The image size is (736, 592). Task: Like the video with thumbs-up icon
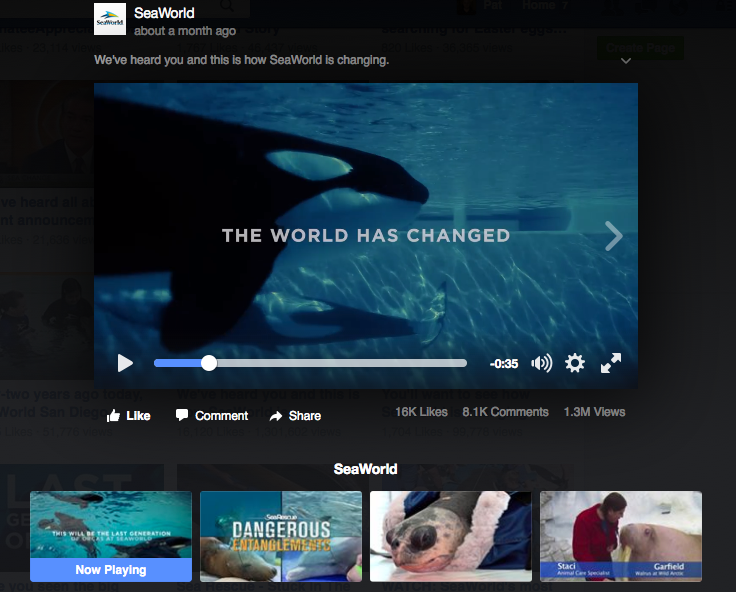pos(113,415)
